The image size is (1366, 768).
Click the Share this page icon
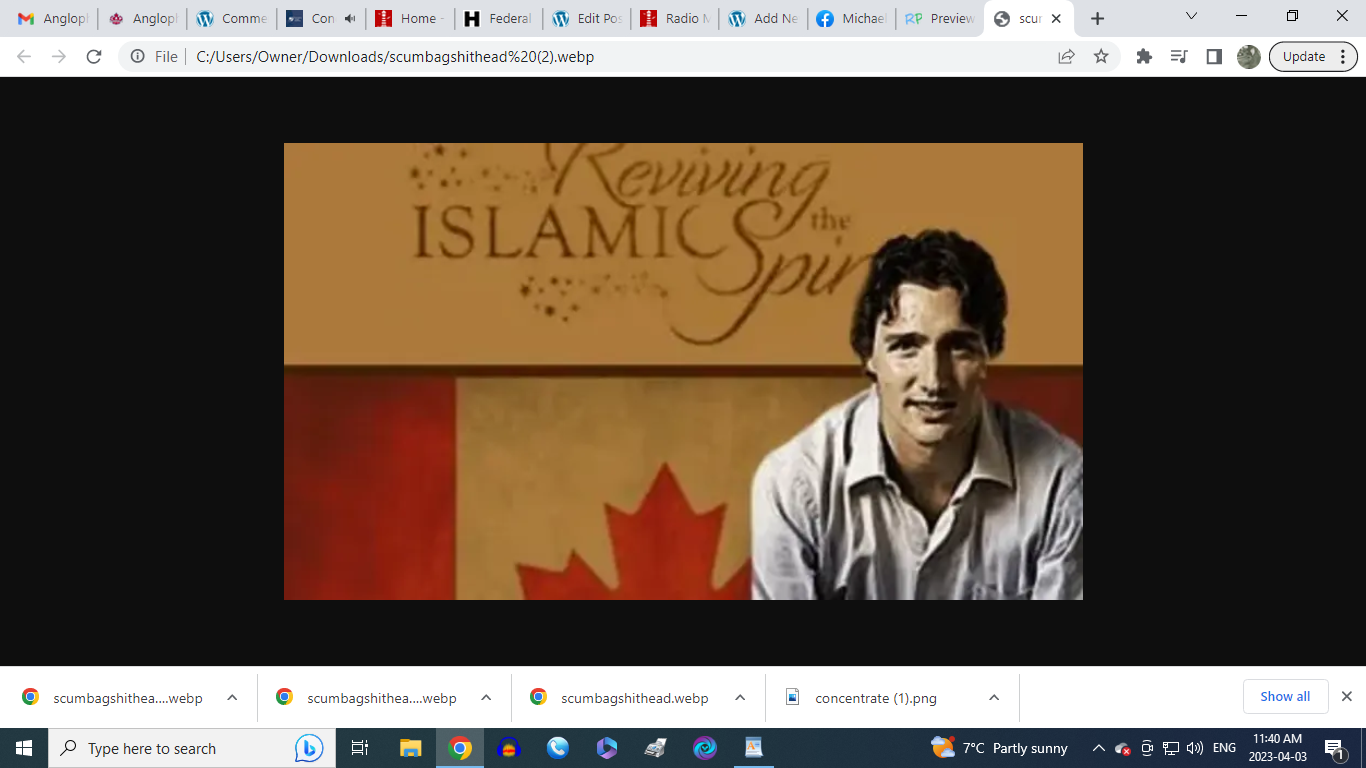[x=1066, y=57]
